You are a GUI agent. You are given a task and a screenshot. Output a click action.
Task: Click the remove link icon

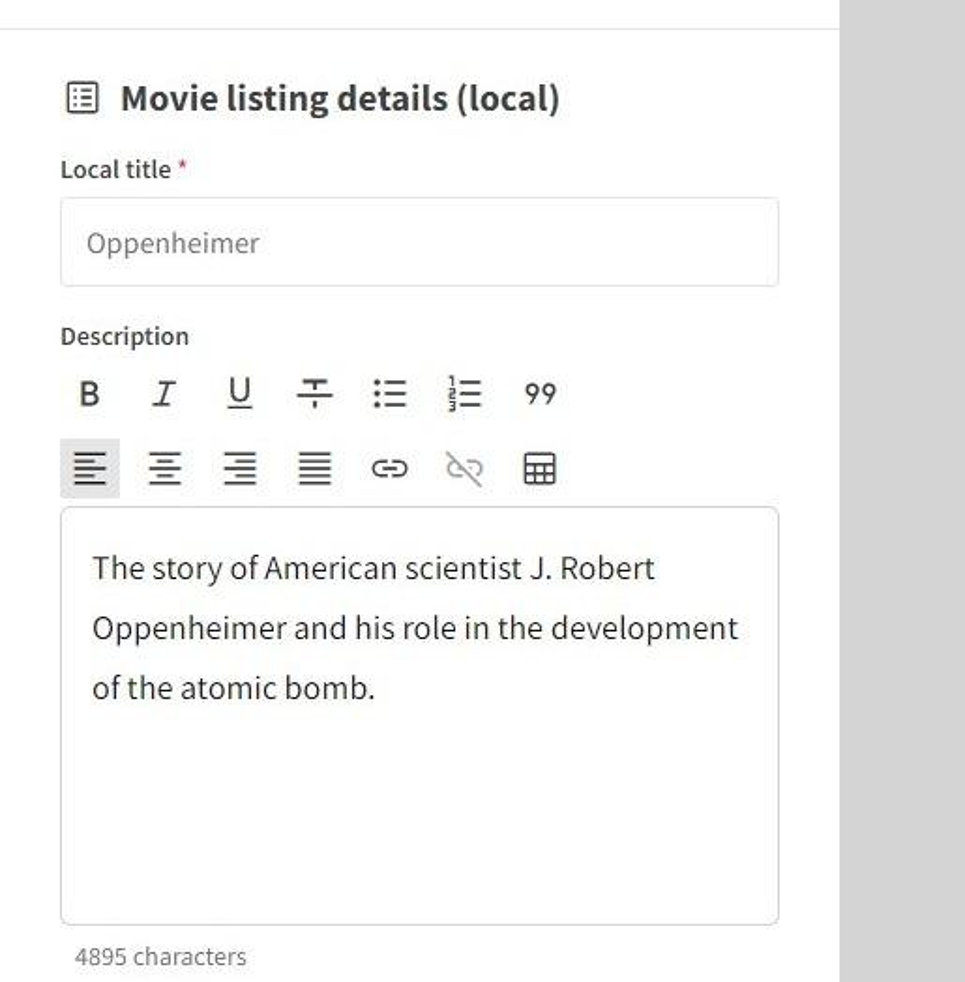pyautogui.click(x=464, y=468)
